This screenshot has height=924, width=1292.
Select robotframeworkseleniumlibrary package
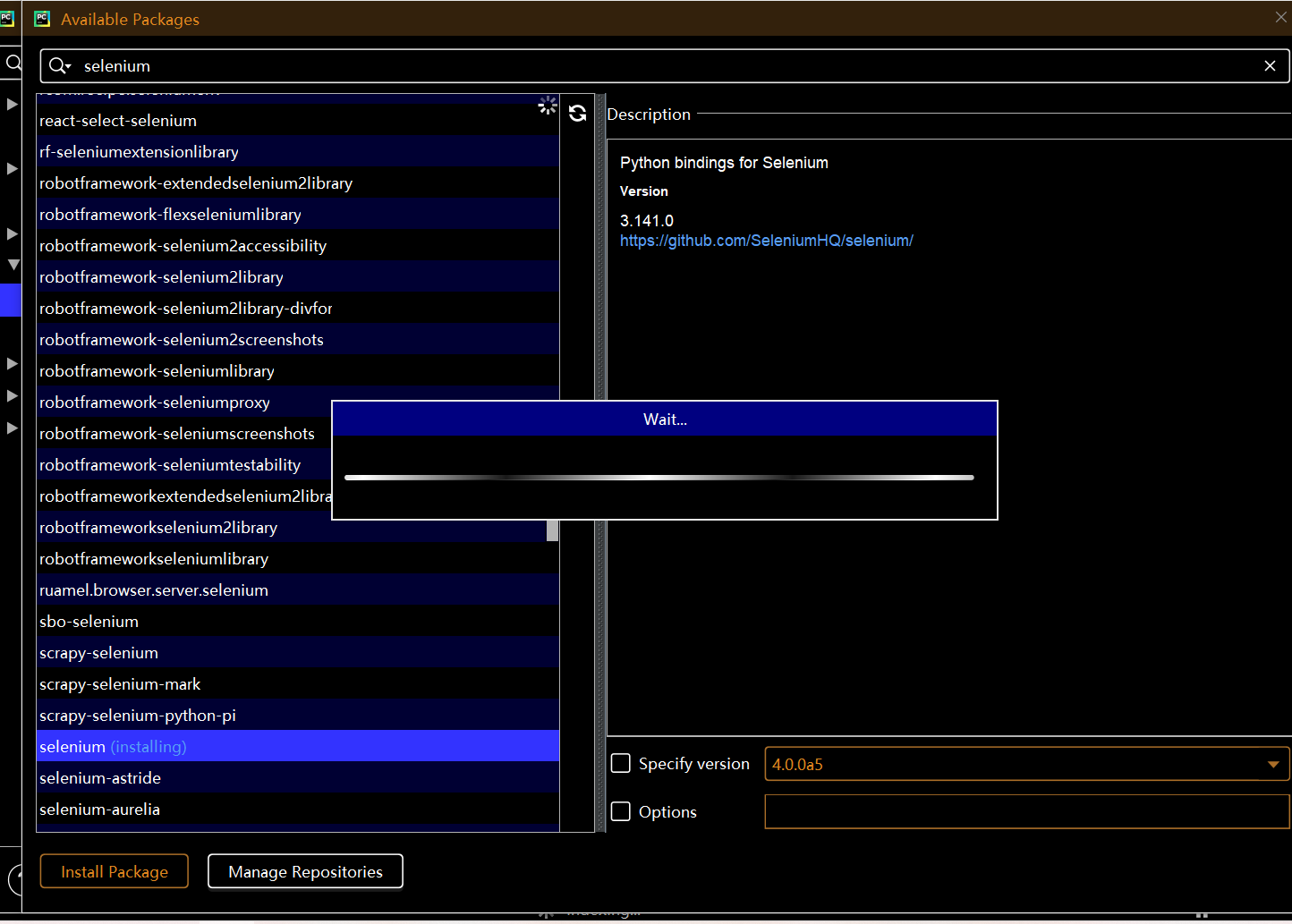(x=298, y=558)
